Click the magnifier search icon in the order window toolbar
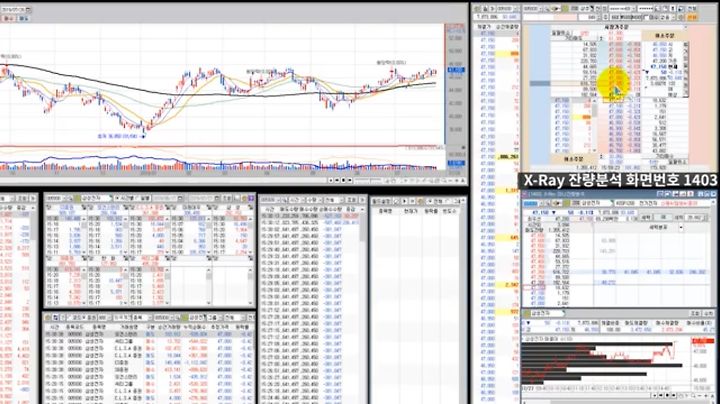Viewport: 720px width, 404px height. [x=546, y=9]
